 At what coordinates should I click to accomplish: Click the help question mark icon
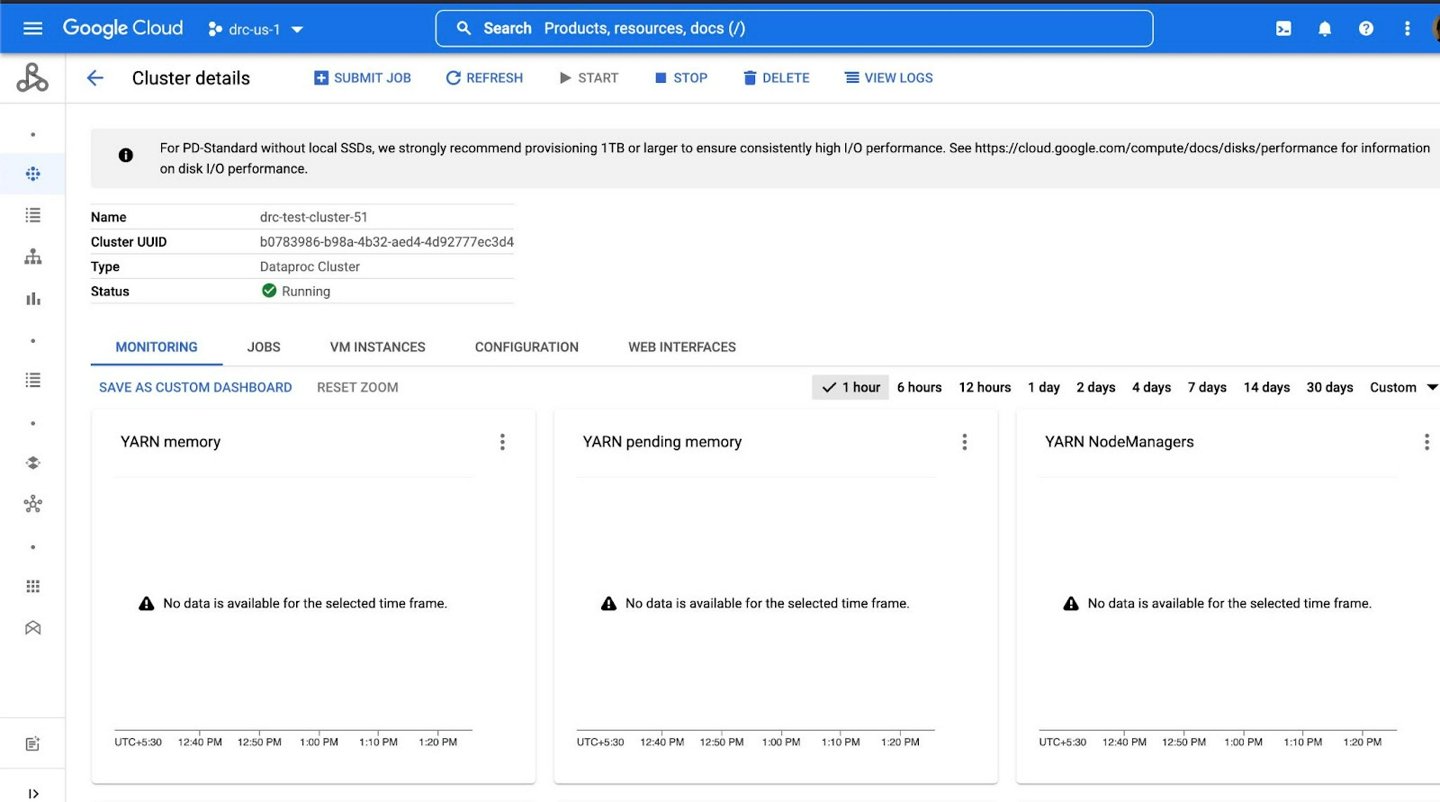pyautogui.click(x=1366, y=29)
